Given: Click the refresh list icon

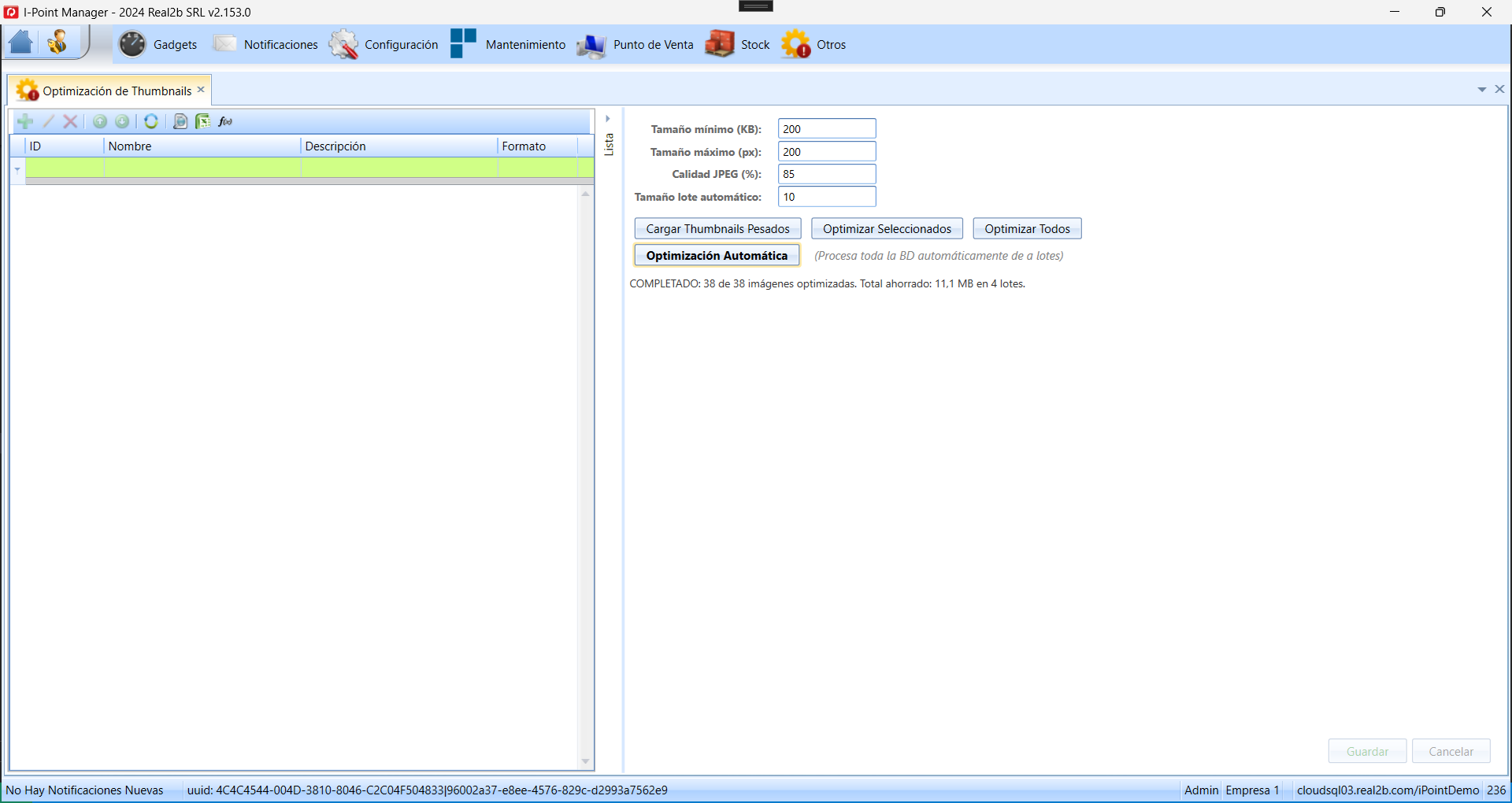Looking at the screenshot, I should click(x=151, y=121).
